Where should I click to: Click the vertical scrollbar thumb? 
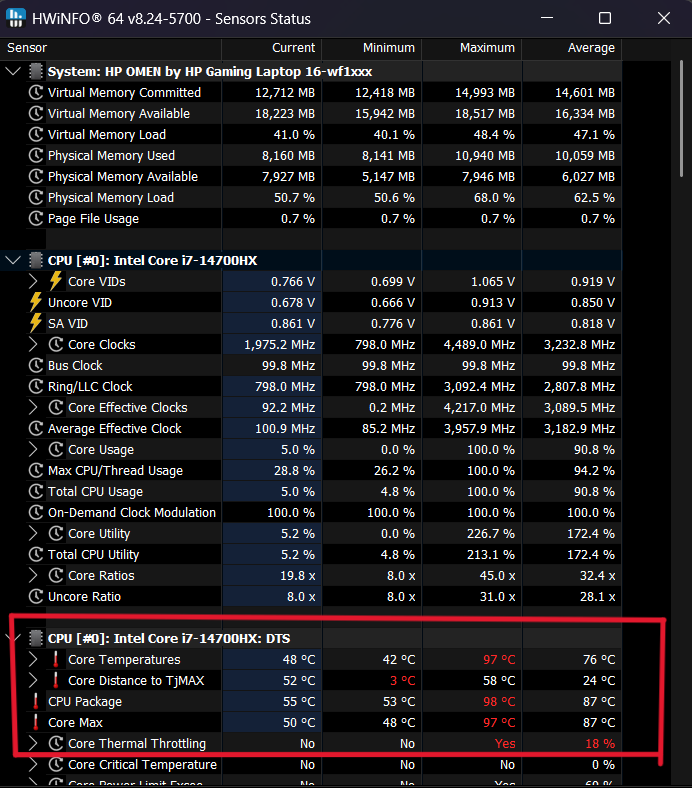tap(681, 119)
